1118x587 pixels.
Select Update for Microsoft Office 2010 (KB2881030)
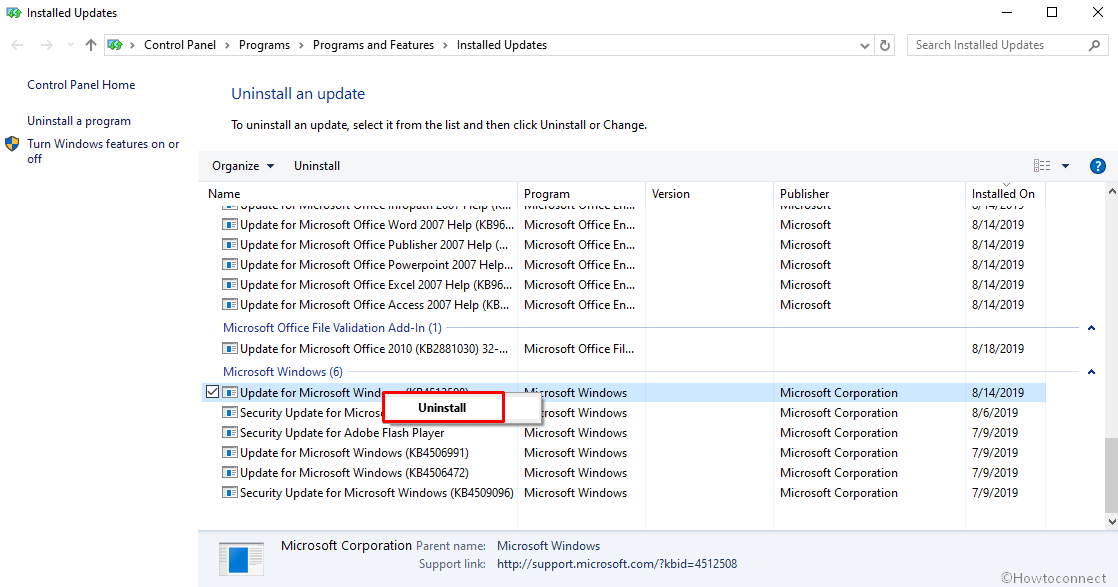pyautogui.click(x=374, y=349)
